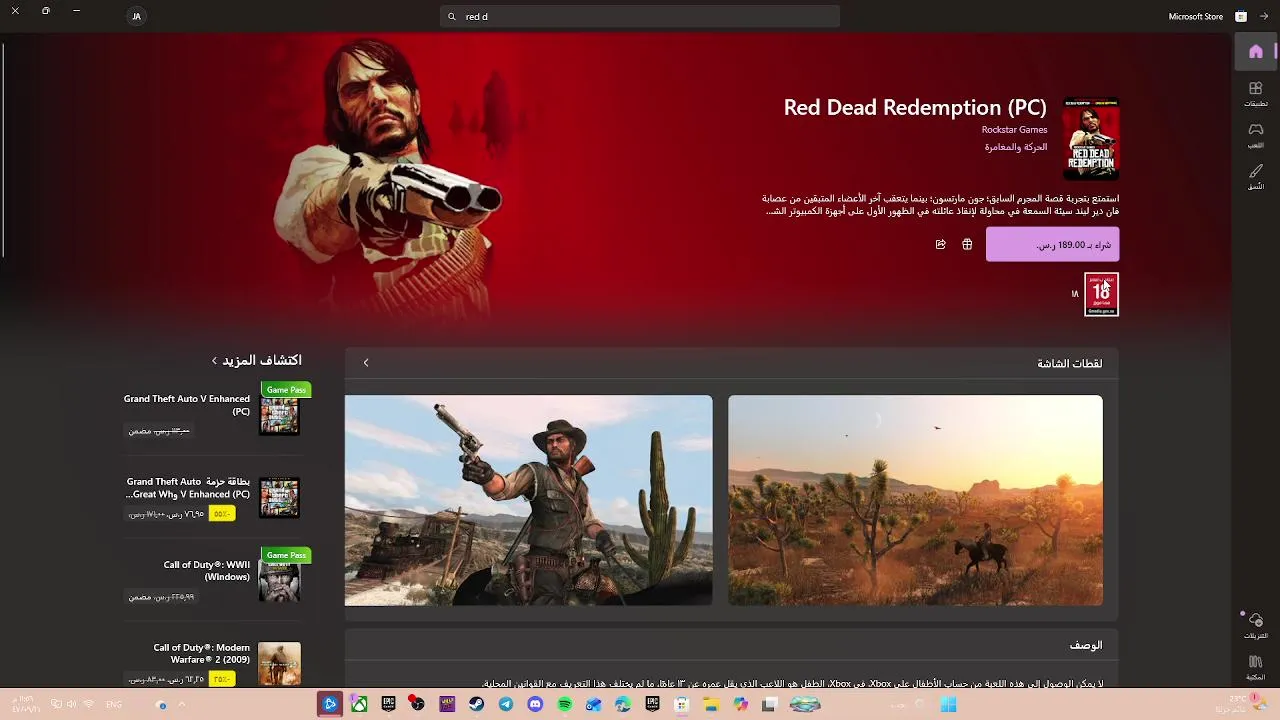Open Grand Theft Auto V Enhanced (PC)
1280x720 pixels.
212,415
